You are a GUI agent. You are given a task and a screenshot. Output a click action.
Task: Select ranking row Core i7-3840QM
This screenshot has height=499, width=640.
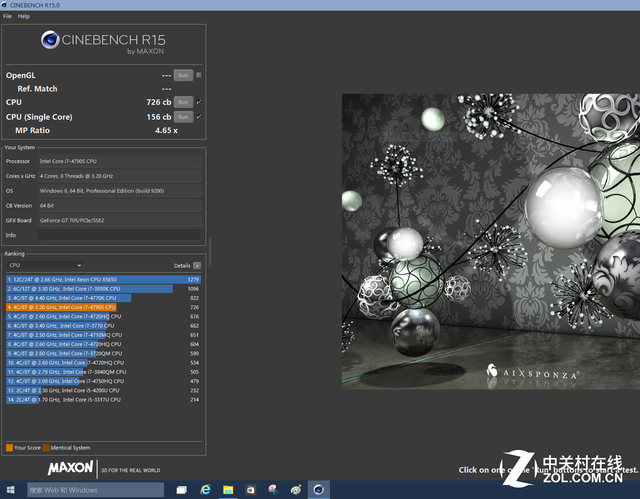[x=103, y=372]
